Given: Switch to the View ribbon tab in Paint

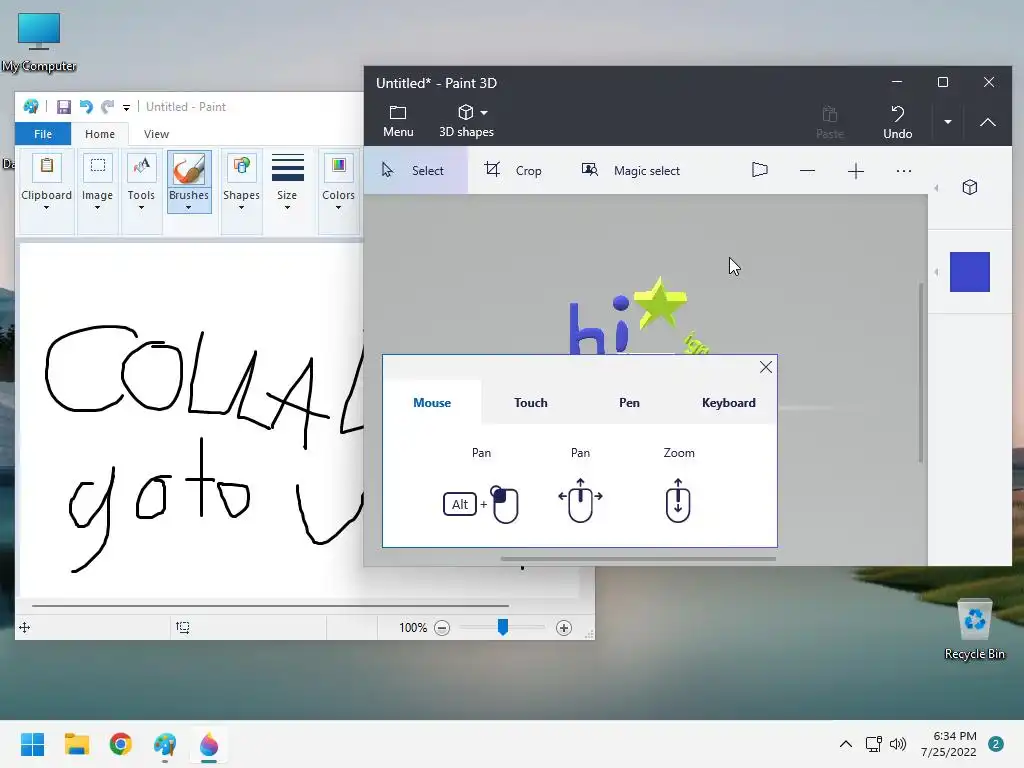Looking at the screenshot, I should click(x=156, y=134).
